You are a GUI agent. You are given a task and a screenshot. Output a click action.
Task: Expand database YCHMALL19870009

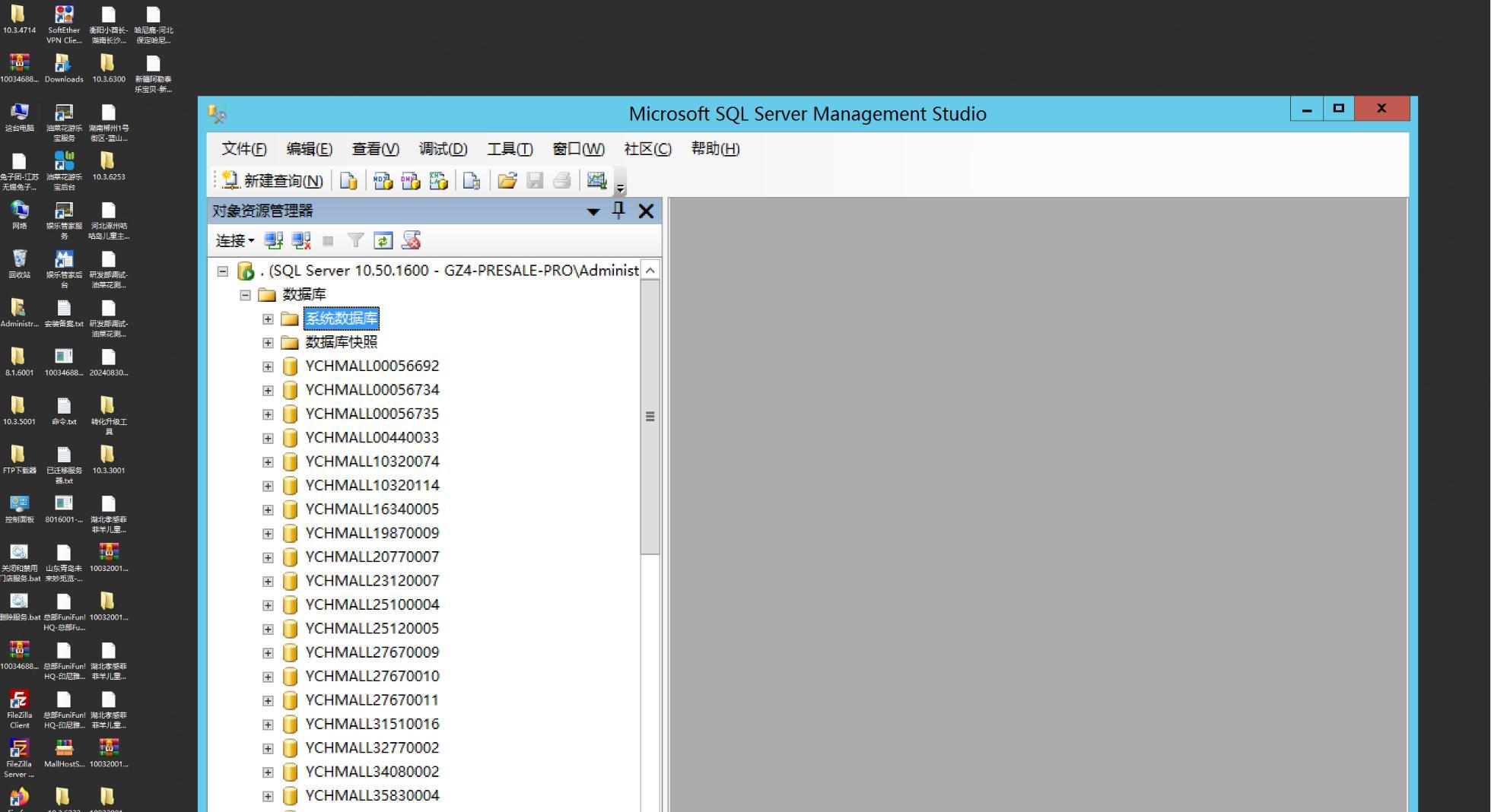click(x=268, y=534)
